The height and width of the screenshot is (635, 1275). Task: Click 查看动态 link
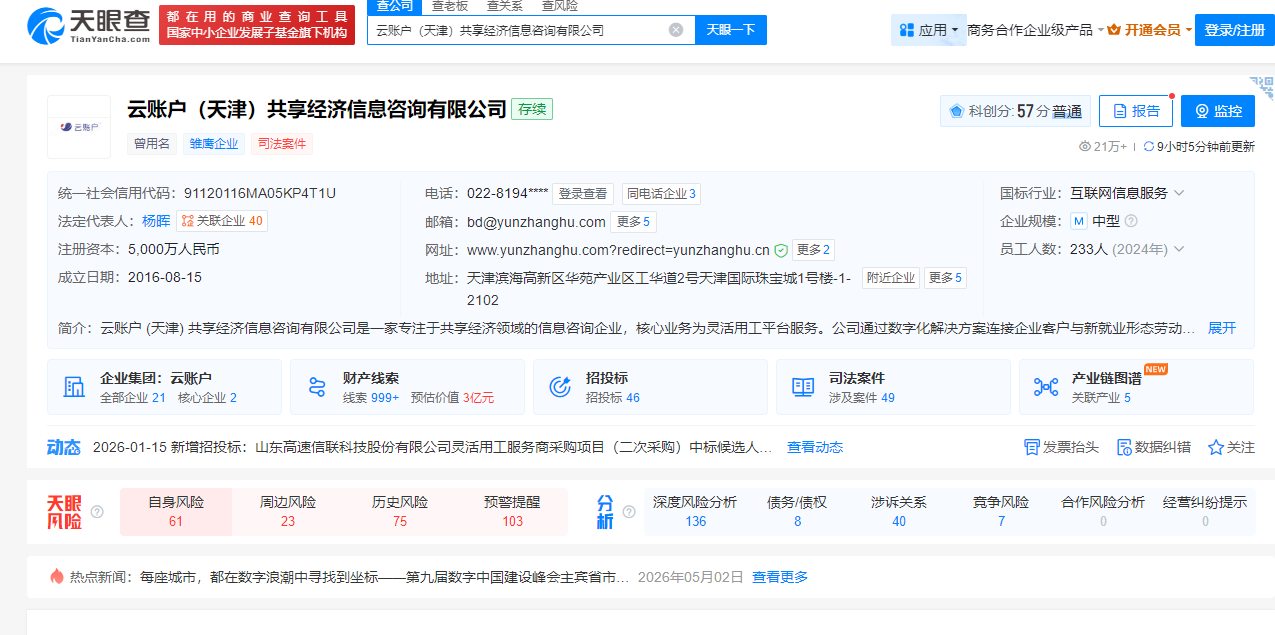(x=815, y=447)
